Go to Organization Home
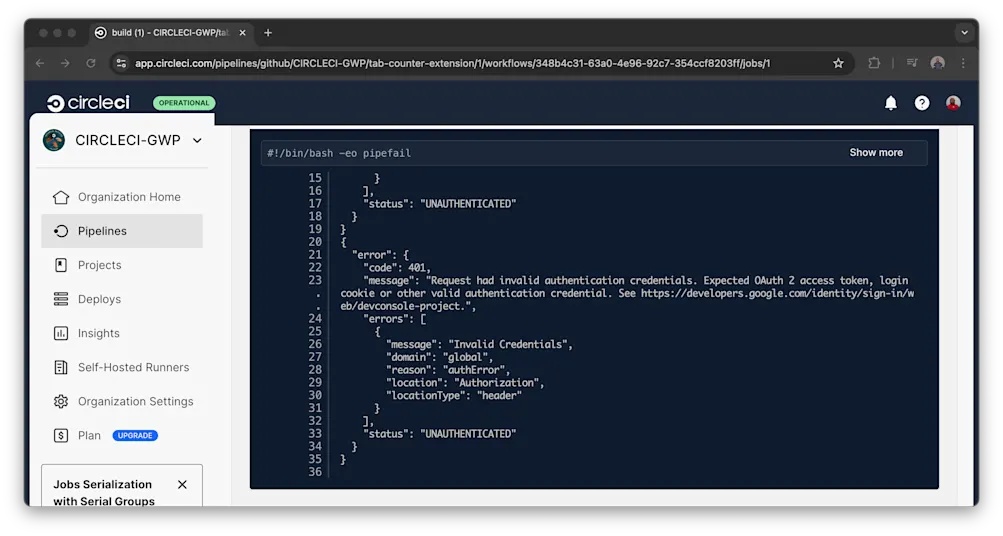1003x536 pixels. [x=122, y=197]
